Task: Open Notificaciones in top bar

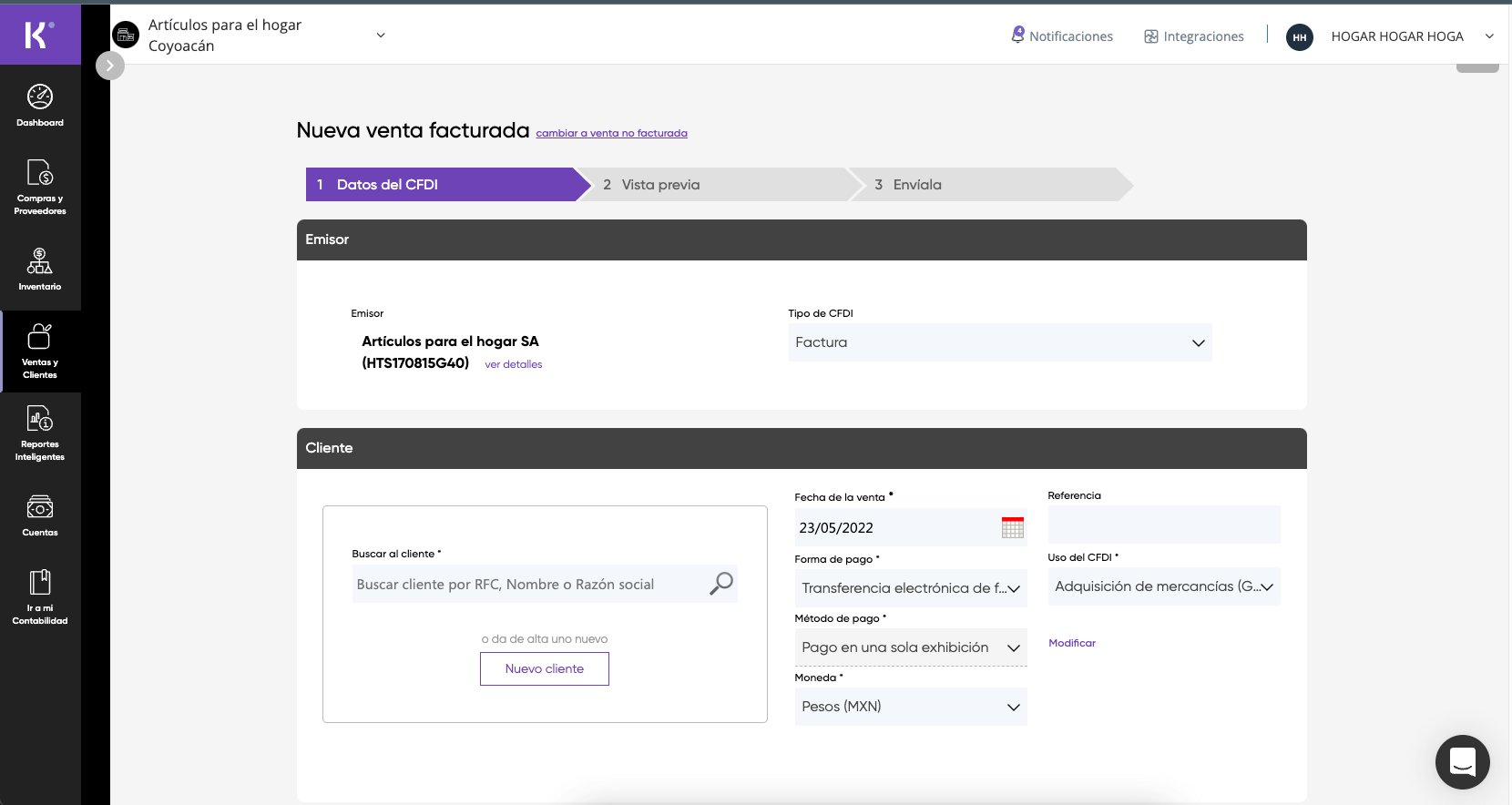Action: [x=1062, y=36]
